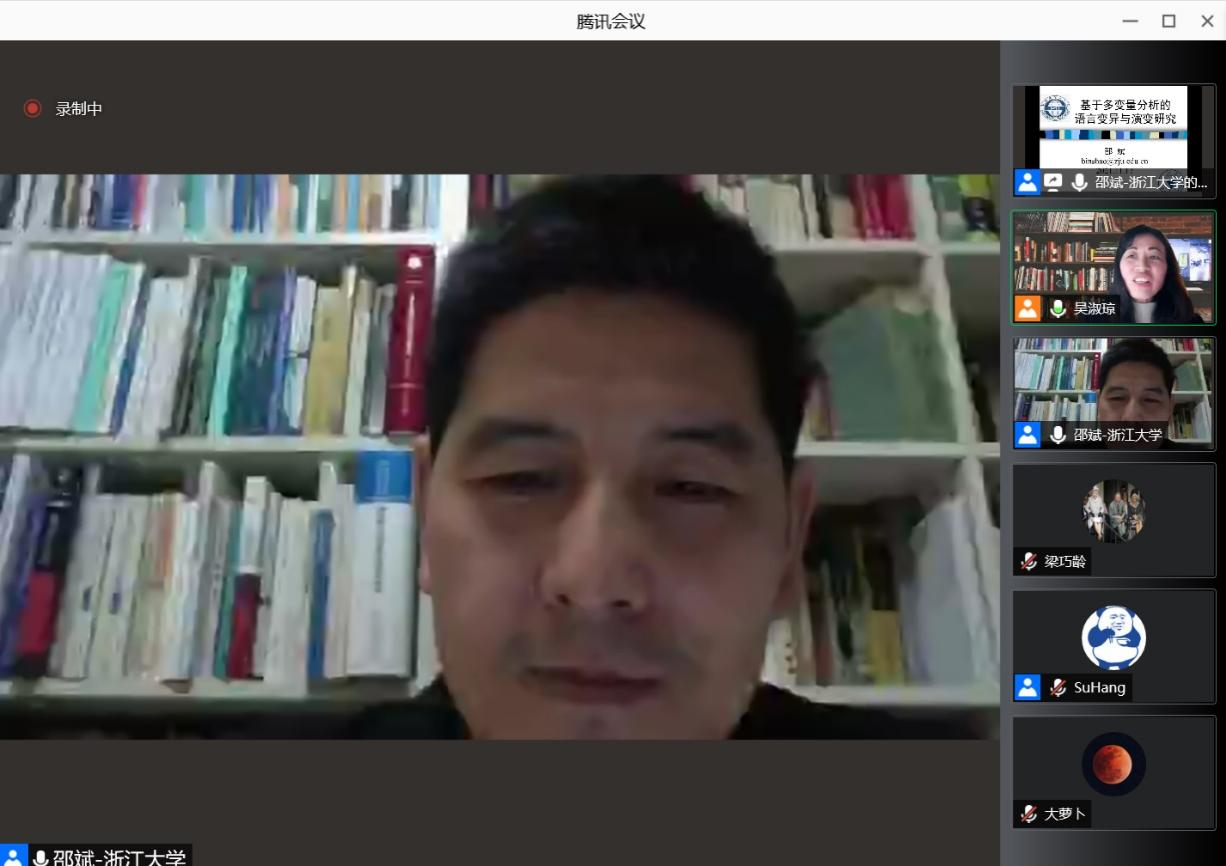Click the screen share icon on the presentation tile
Screen dimensions: 1226x866
tap(1053, 182)
